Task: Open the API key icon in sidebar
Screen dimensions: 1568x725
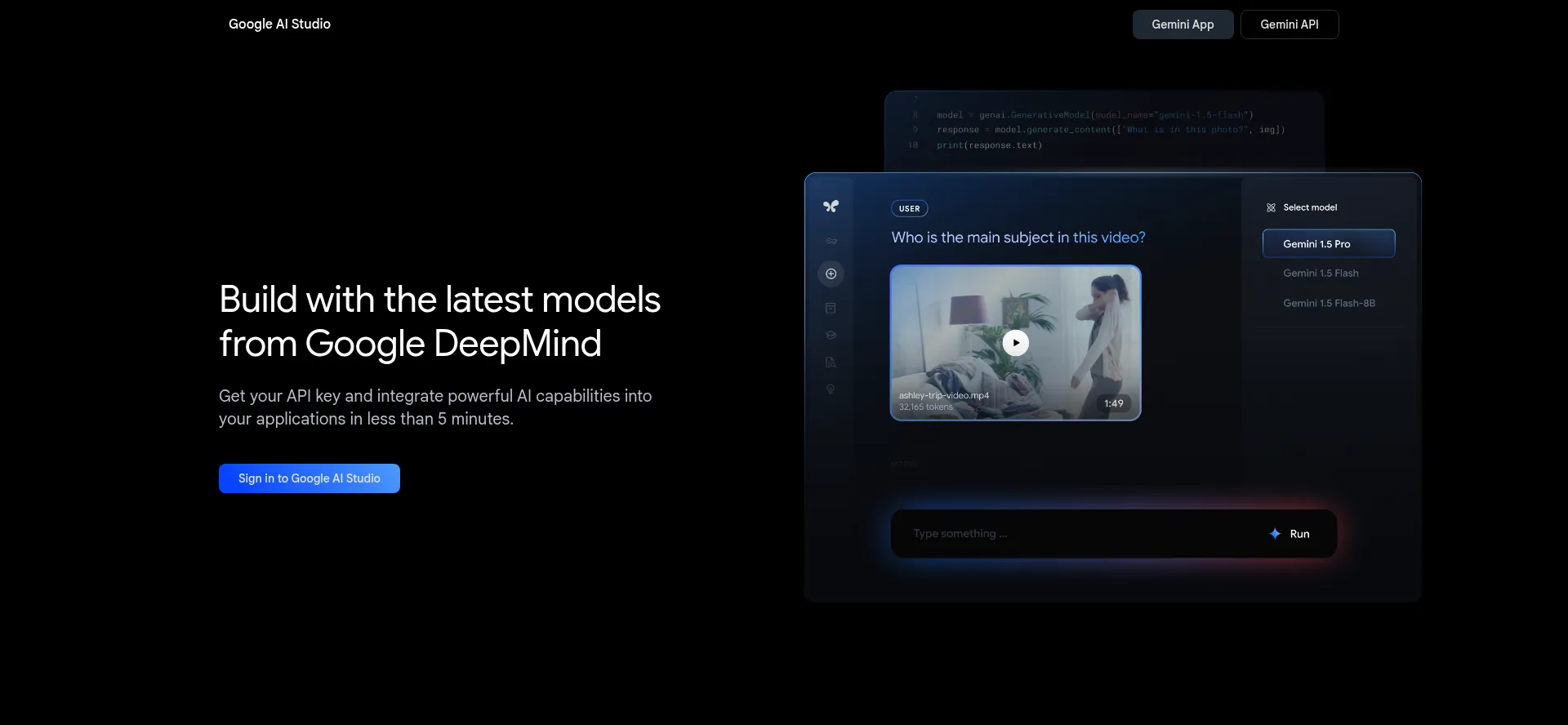Action: (x=831, y=241)
